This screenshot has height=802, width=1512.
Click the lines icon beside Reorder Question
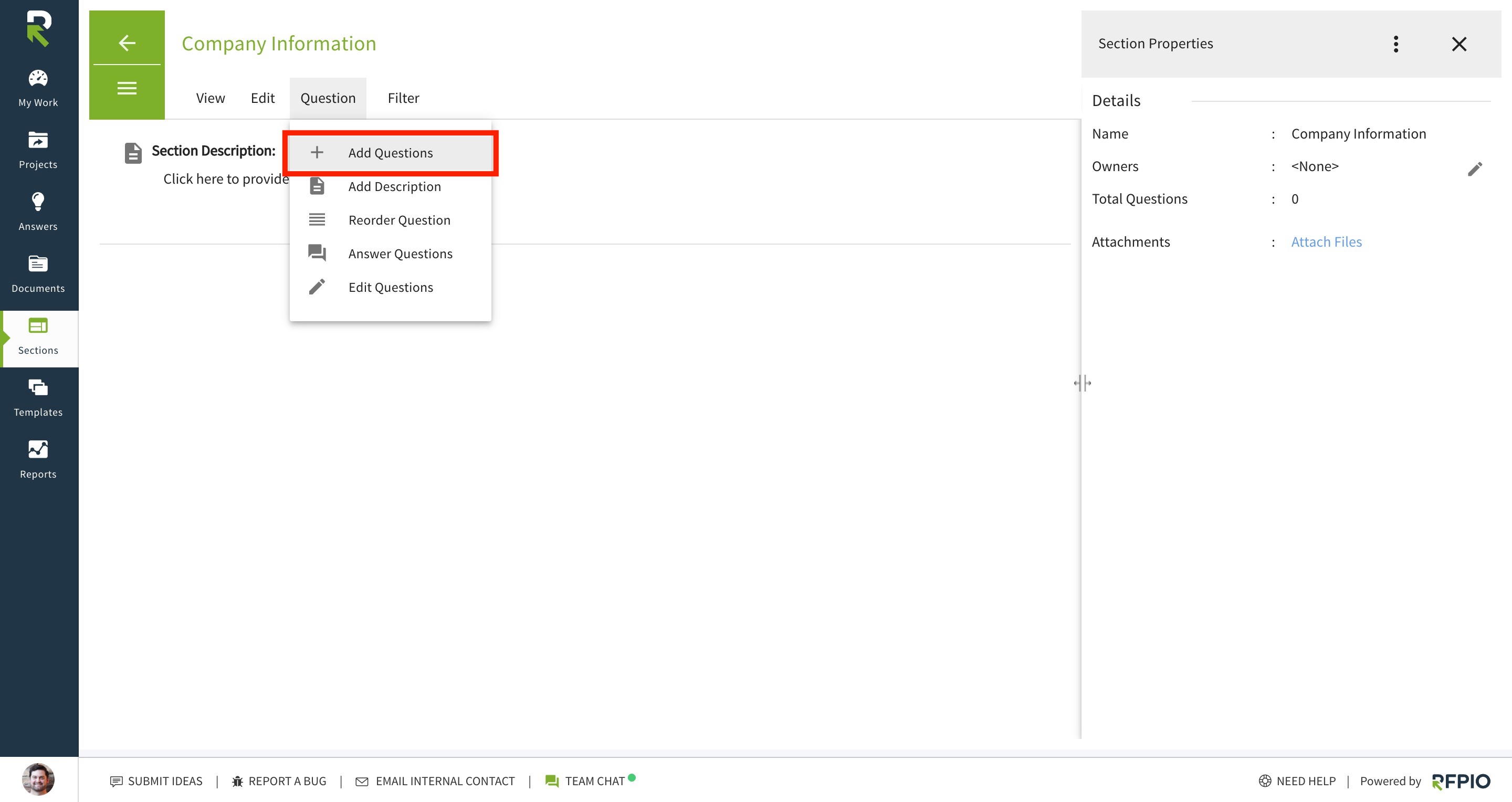317,219
